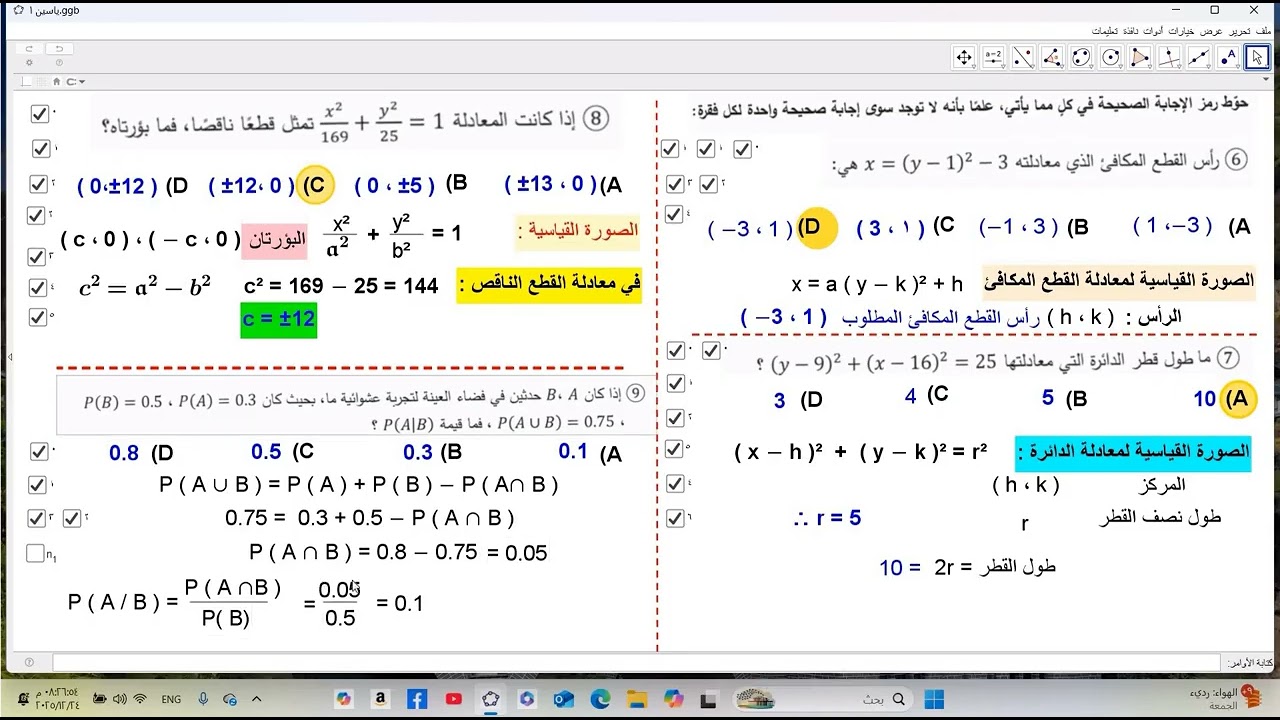Open the Angle tool's small dropdown triangle
1280x720 pixels.
click(1062, 67)
